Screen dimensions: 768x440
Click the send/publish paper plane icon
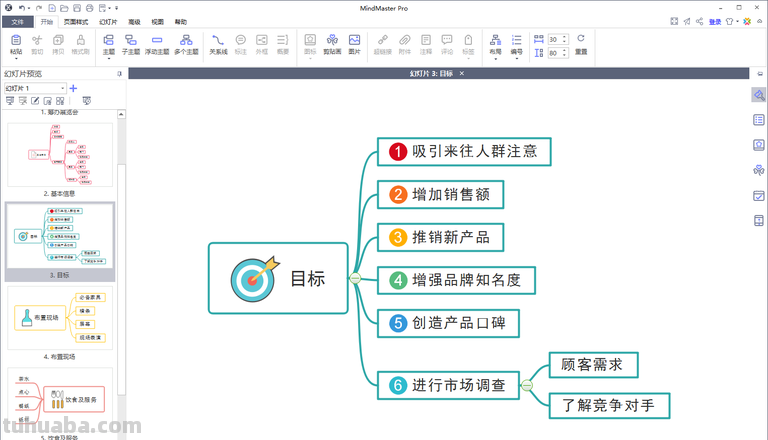[687, 21]
